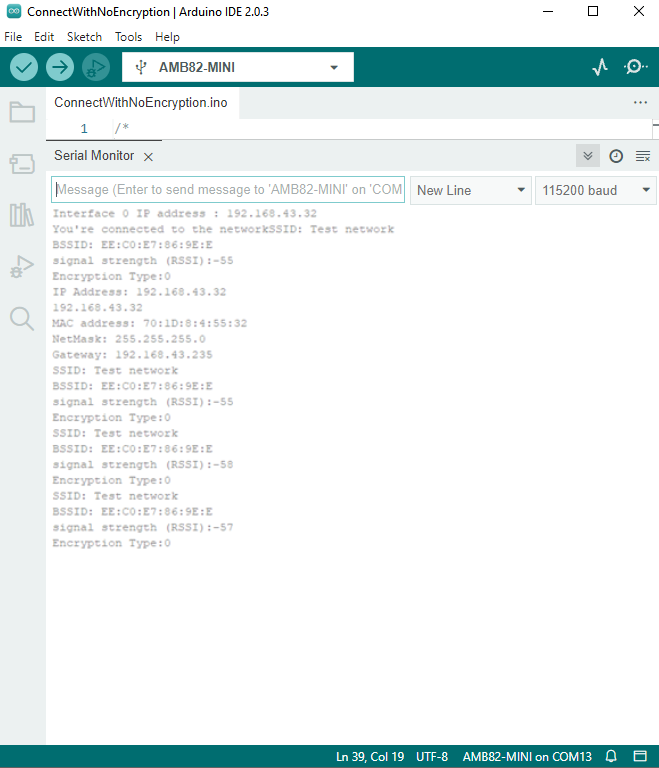Click the serial message input field

tap(228, 190)
